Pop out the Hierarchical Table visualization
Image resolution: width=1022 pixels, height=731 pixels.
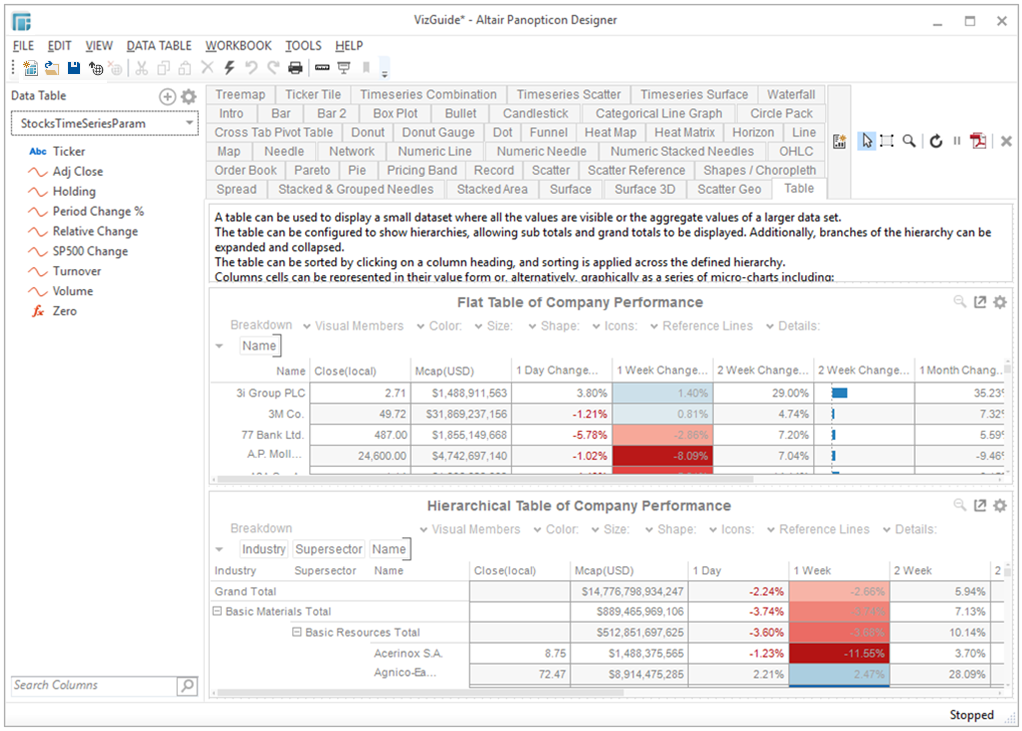[x=980, y=506]
